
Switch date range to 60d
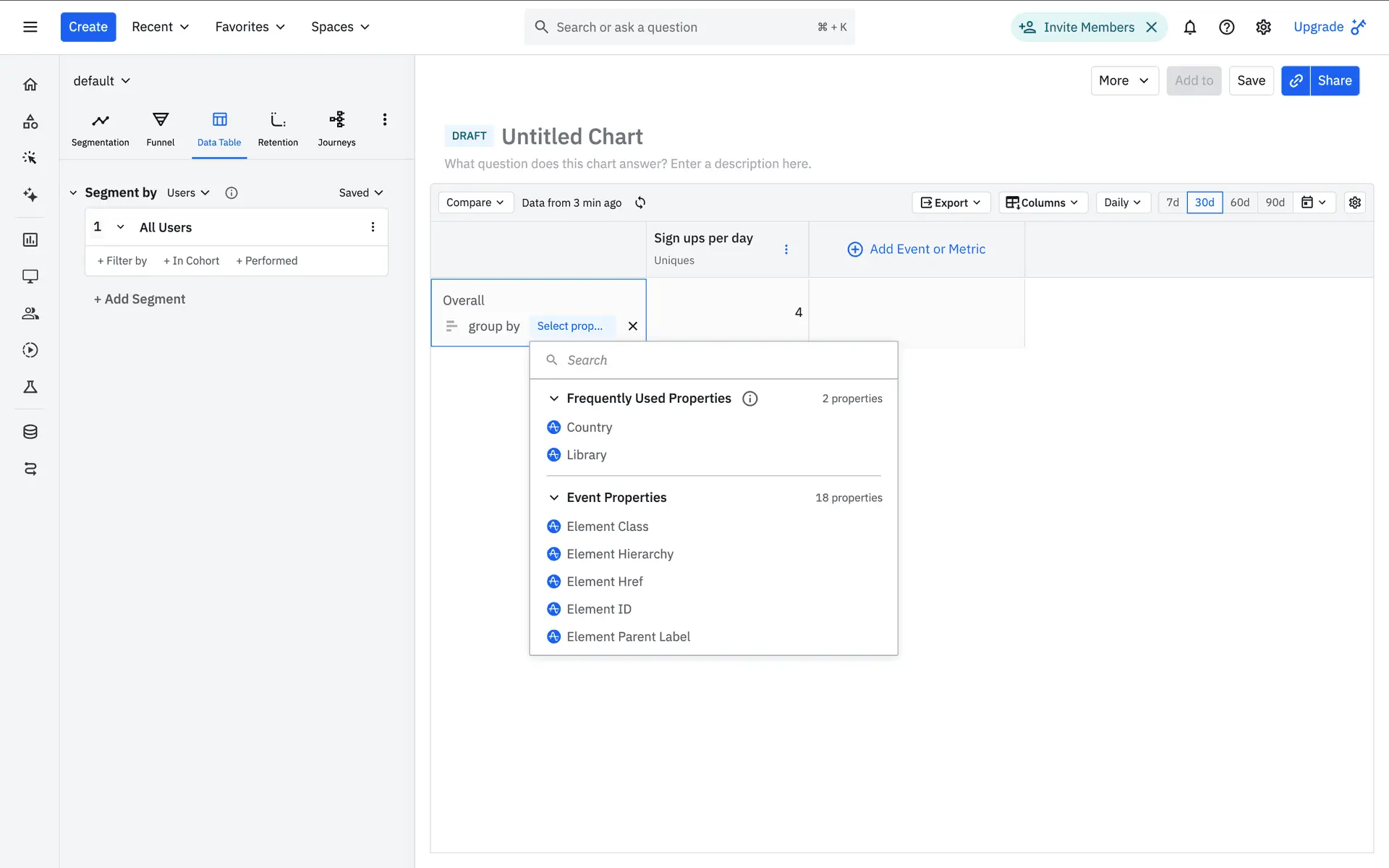[1239, 203]
